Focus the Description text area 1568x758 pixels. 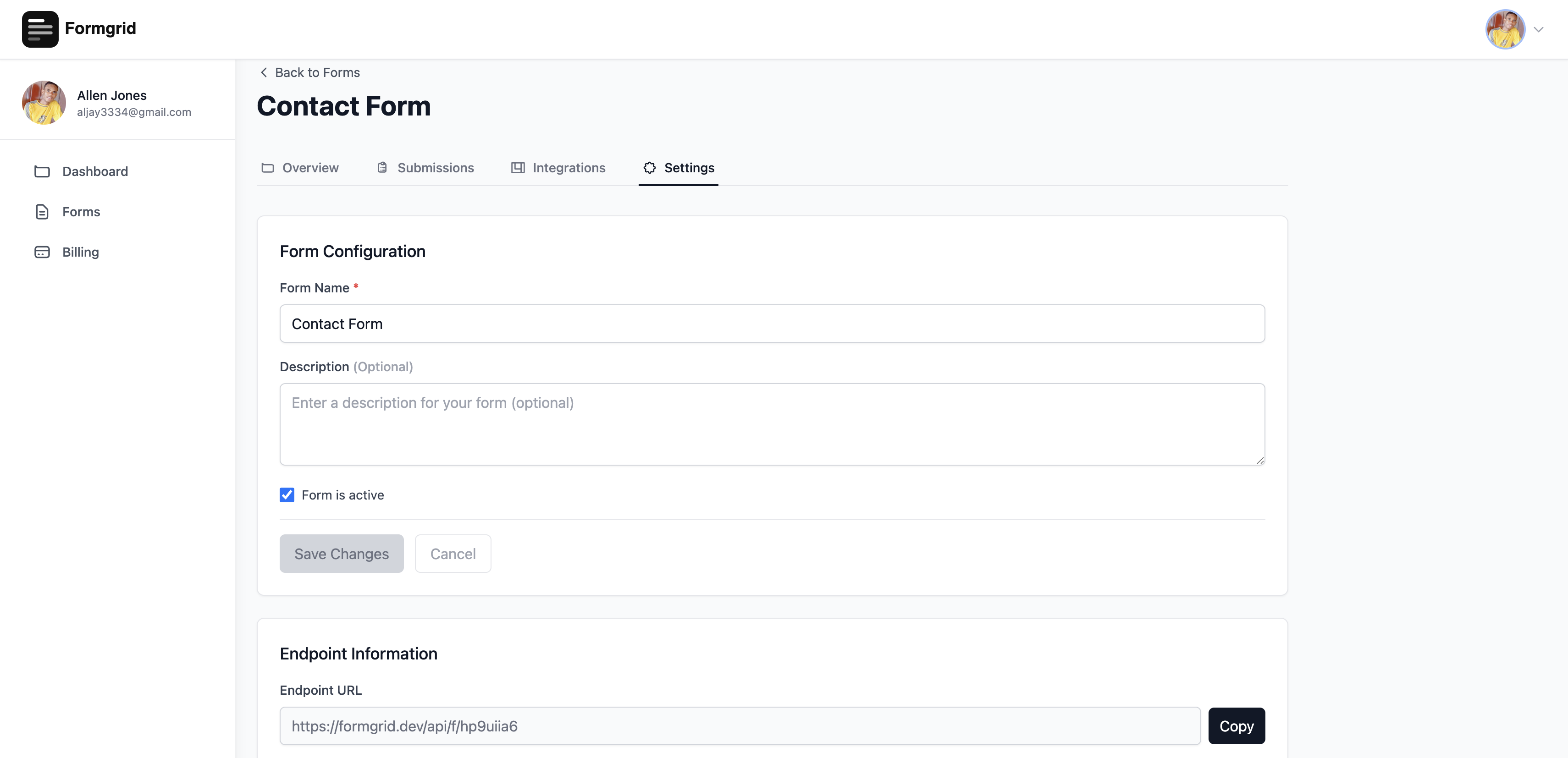pos(772,424)
